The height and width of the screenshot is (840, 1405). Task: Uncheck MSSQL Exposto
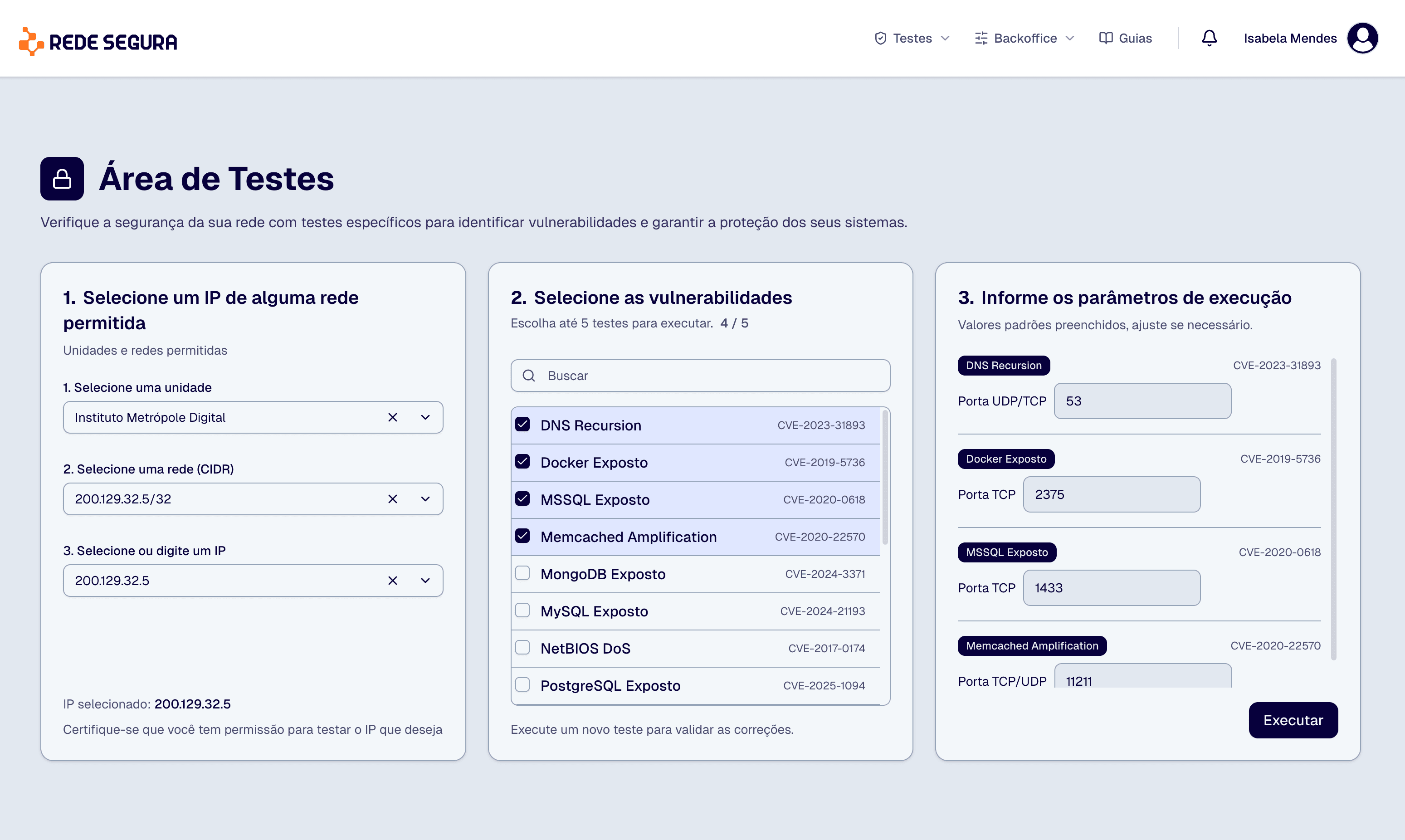[523, 499]
